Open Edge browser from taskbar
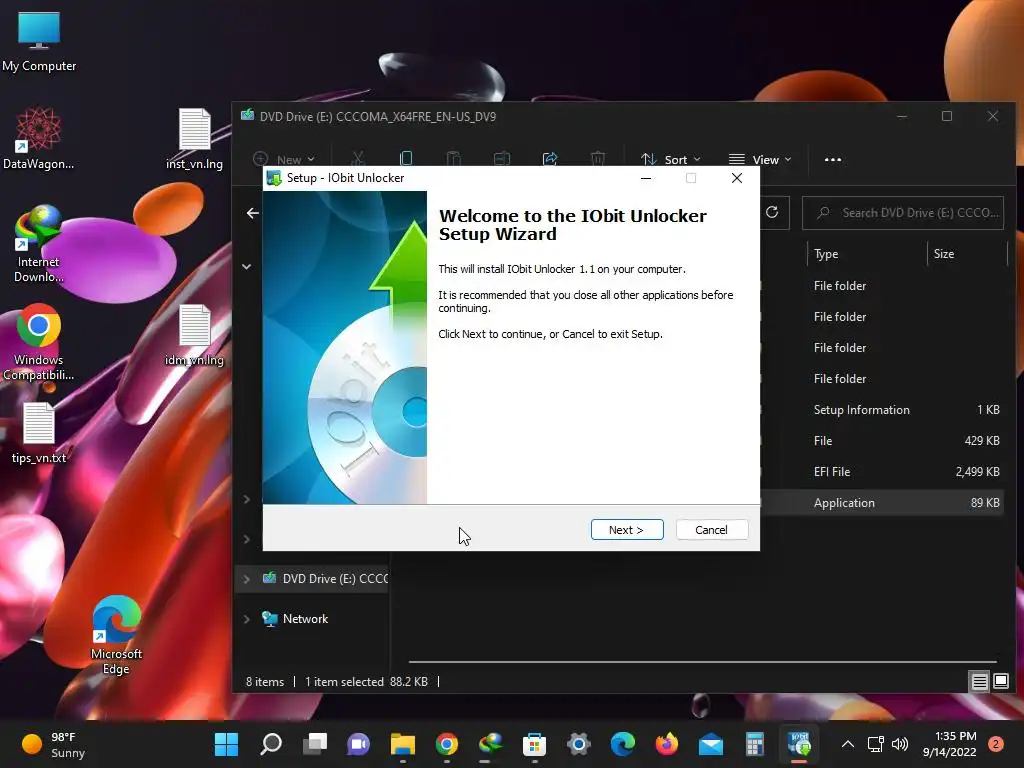The height and width of the screenshot is (768, 1024). [x=622, y=744]
